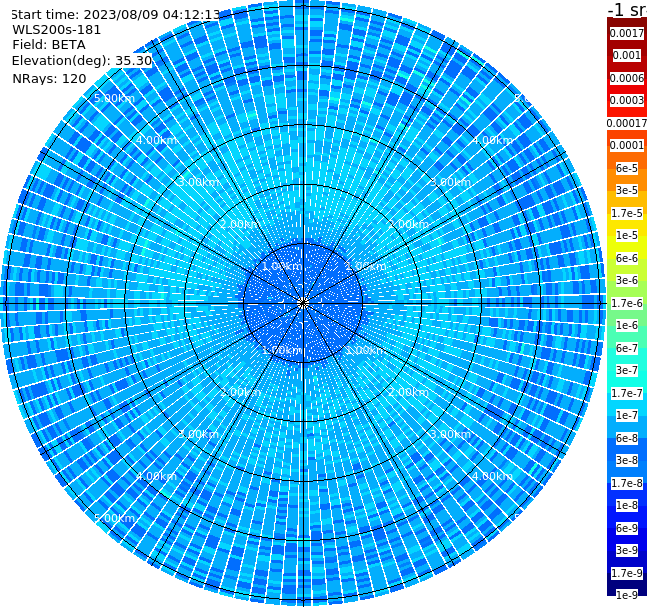Click the 0.0017 colorbar label

(x=627, y=33)
